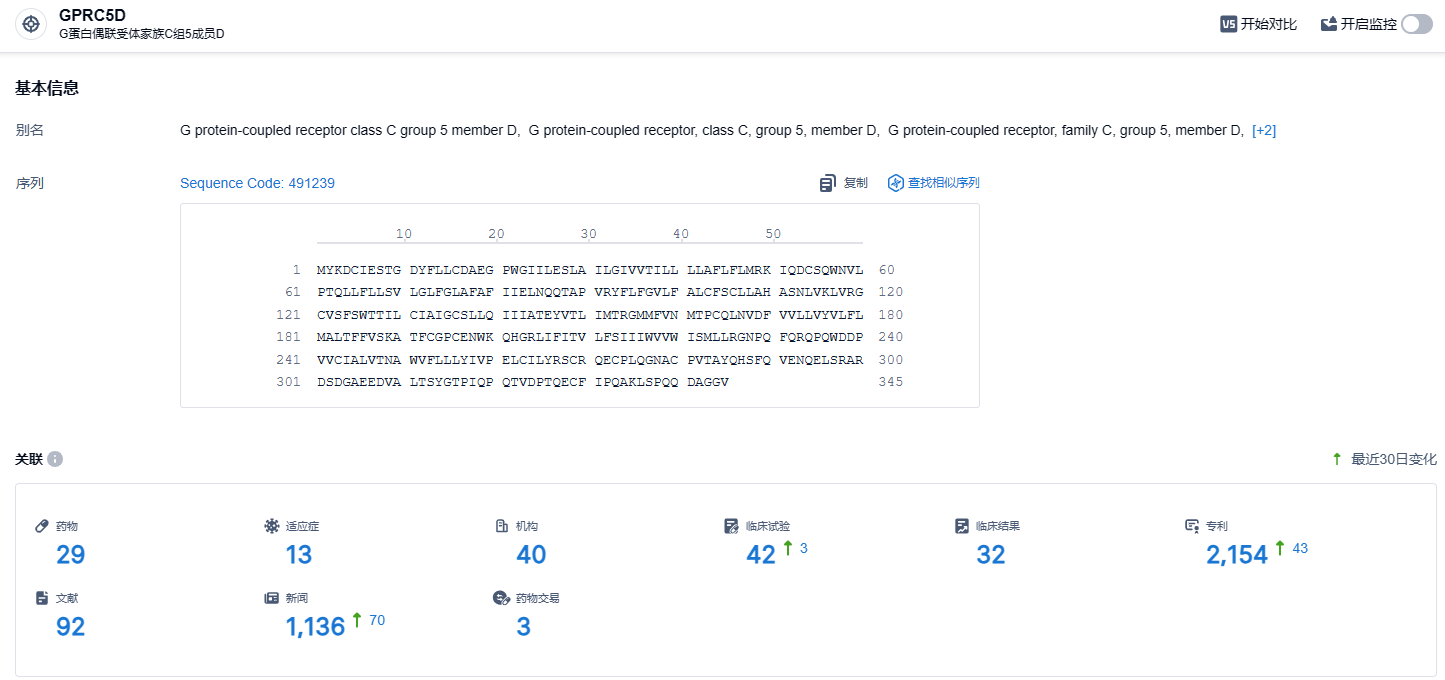Click the info icon beside 关联
Screen dimensions: 1445x680
click(55, 459)
